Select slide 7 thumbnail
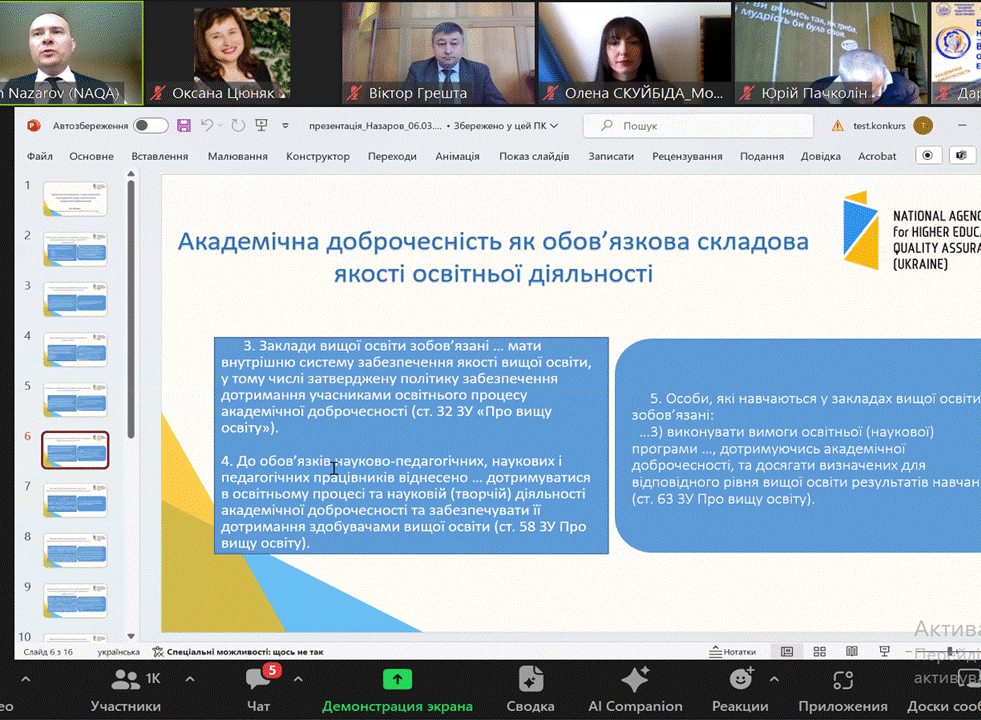The height and width of the screenshot is (720, 981). click(75, 500)
